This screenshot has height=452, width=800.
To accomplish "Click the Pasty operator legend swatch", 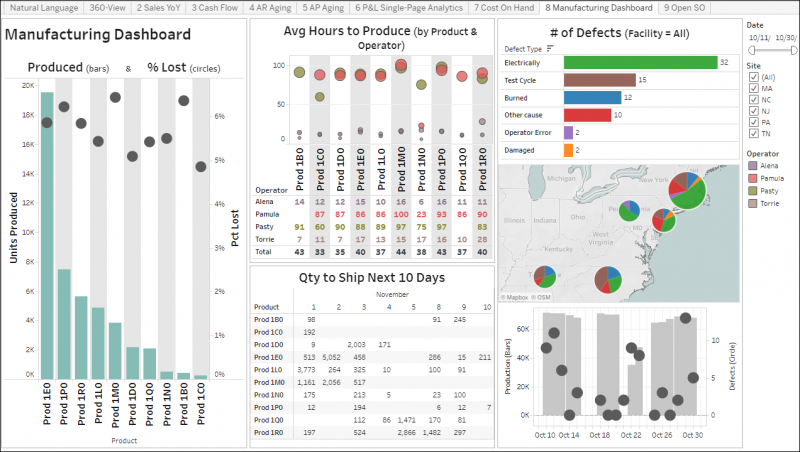I will pos(752,191).
